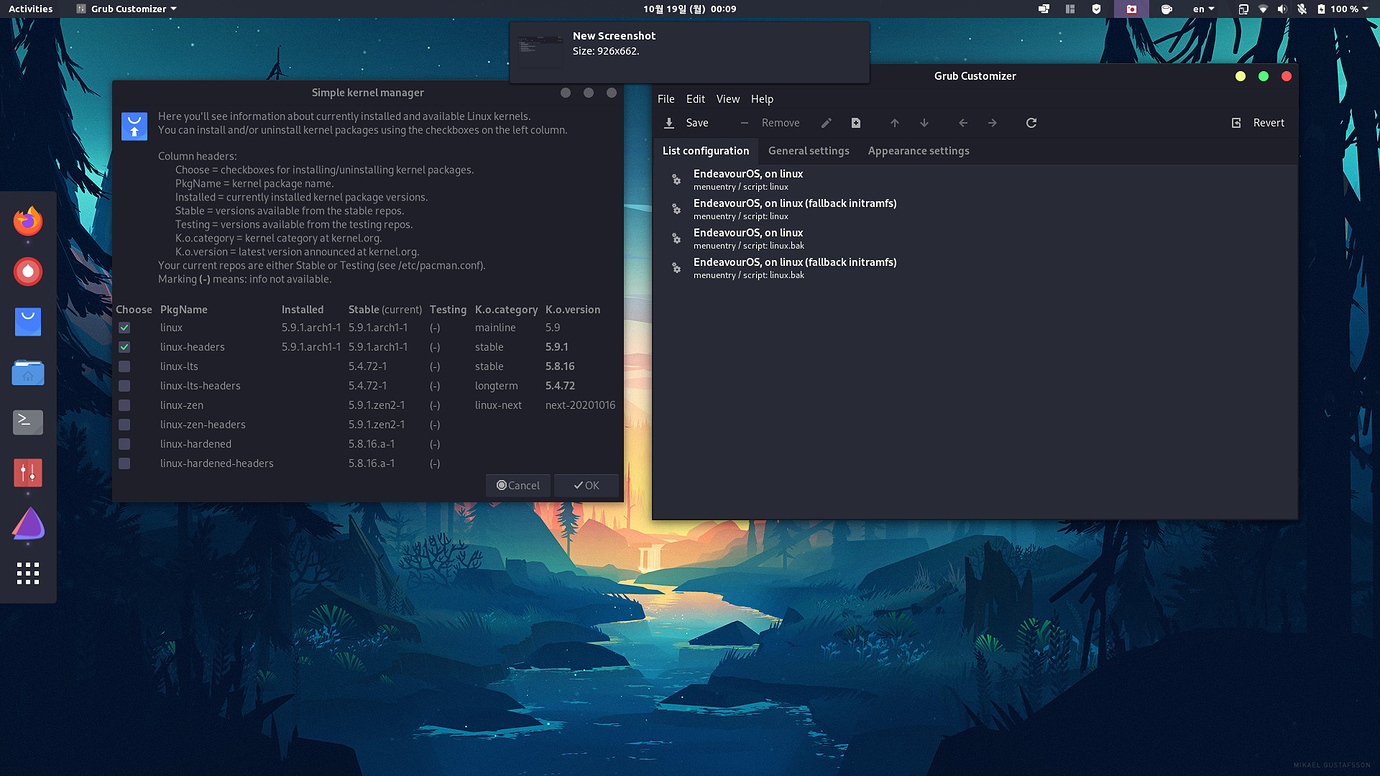Select fallback initramfs entry with script linux.bak
Image resolution: width=1380 pixels, height=776 pixels.
tap(975, 268)
